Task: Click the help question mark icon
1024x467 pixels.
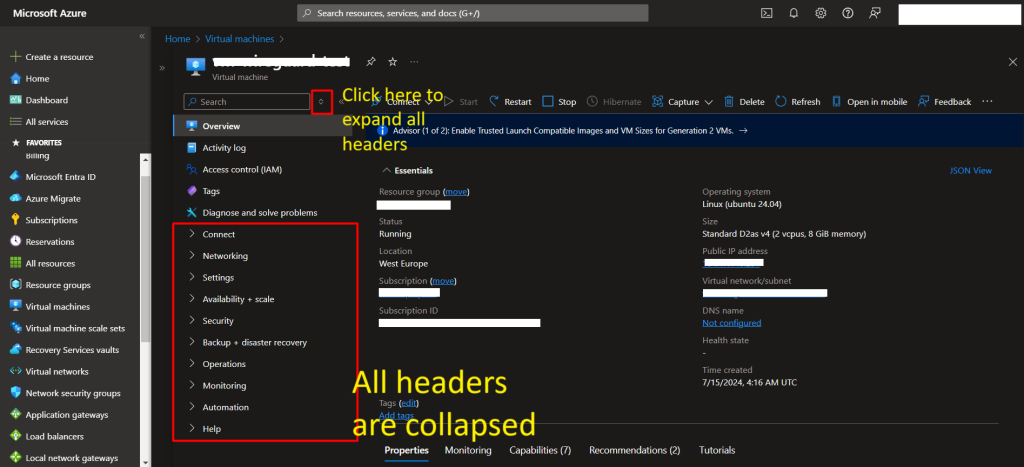Action: [848, 13]
